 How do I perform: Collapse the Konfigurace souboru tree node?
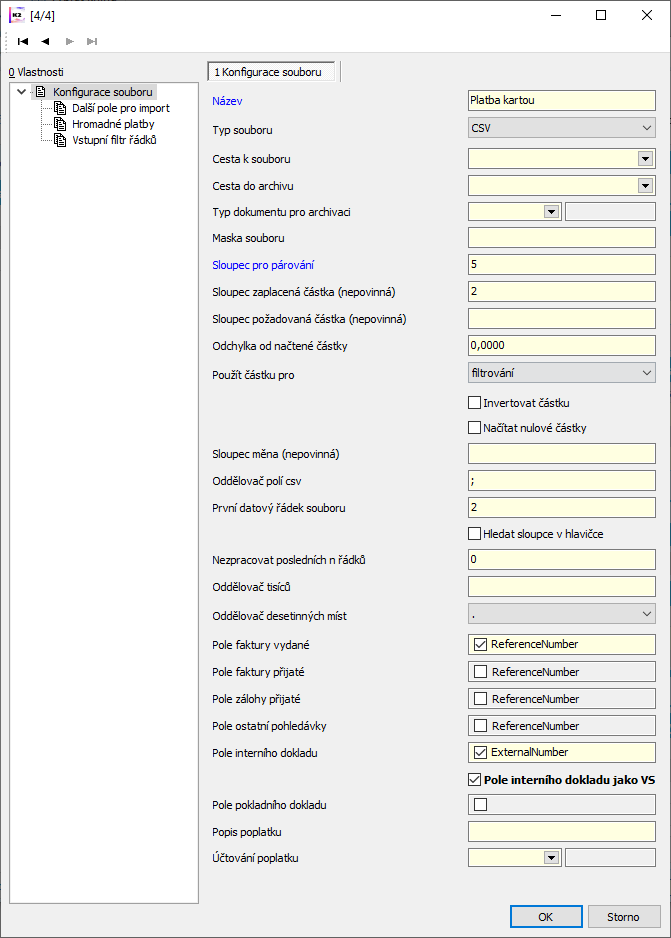pyautogui.click(x=22, y=92)
